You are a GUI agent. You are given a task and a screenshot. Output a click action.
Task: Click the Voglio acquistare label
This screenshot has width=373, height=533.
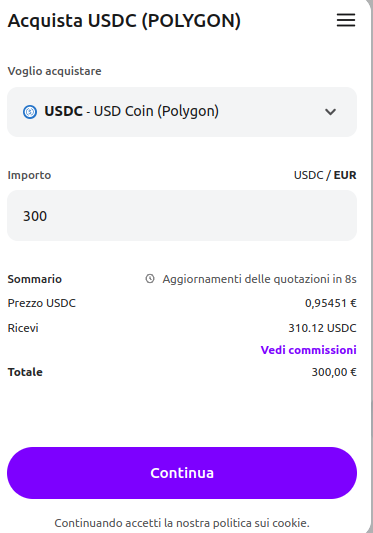(54, 71)
